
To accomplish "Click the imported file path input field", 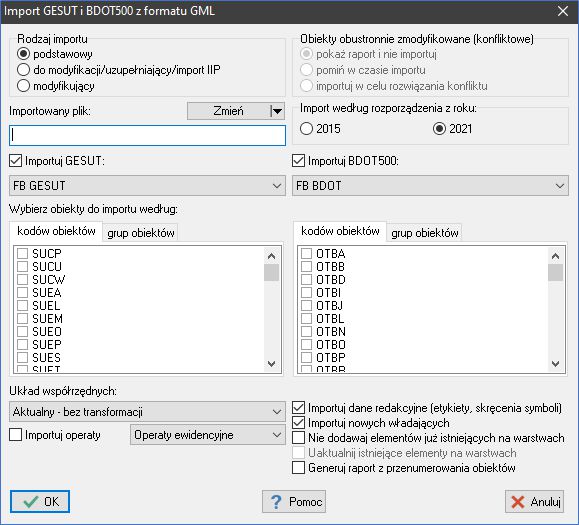I will (147, 135).
